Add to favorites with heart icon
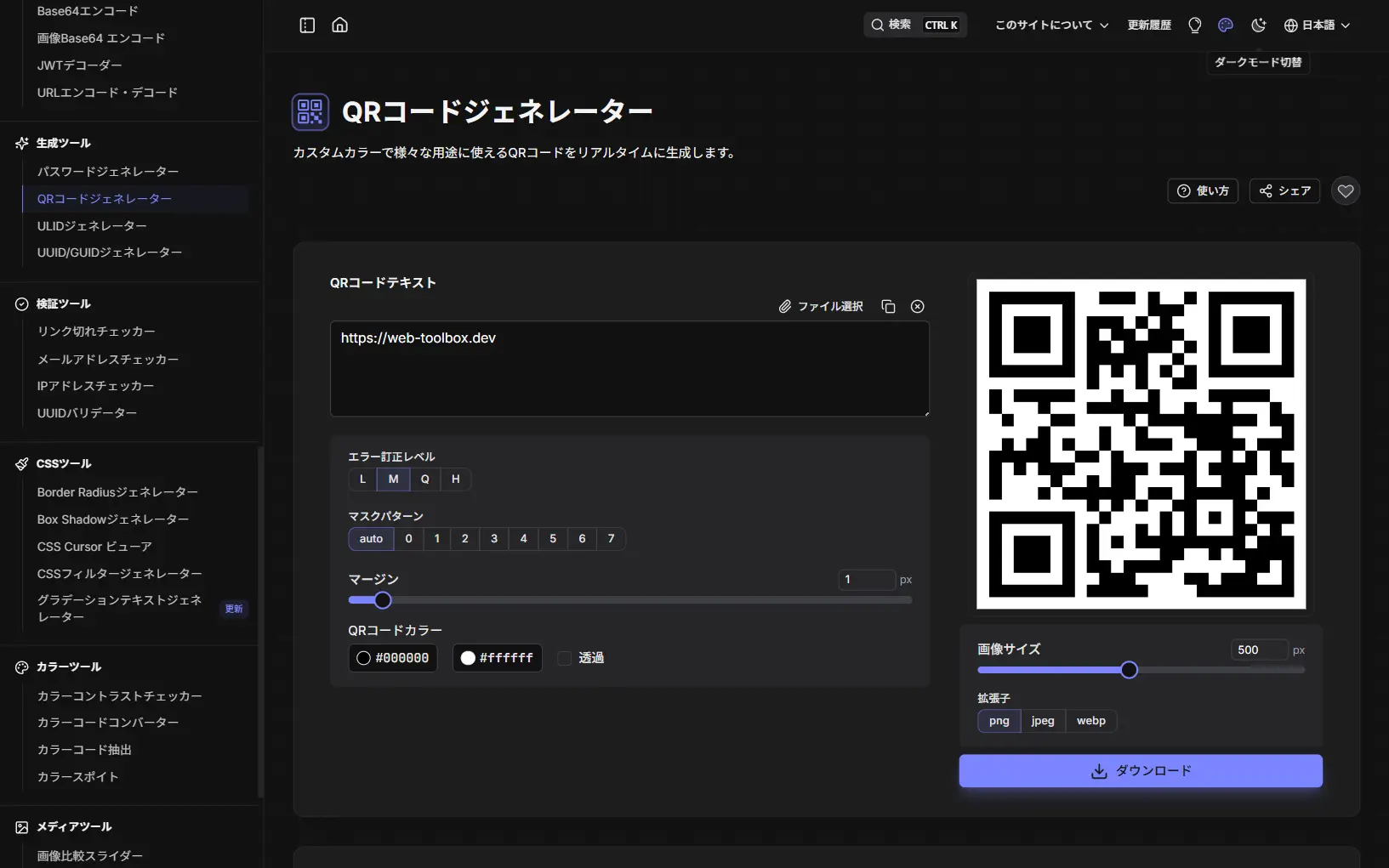1389x868 pixels. pos(1346,191)
